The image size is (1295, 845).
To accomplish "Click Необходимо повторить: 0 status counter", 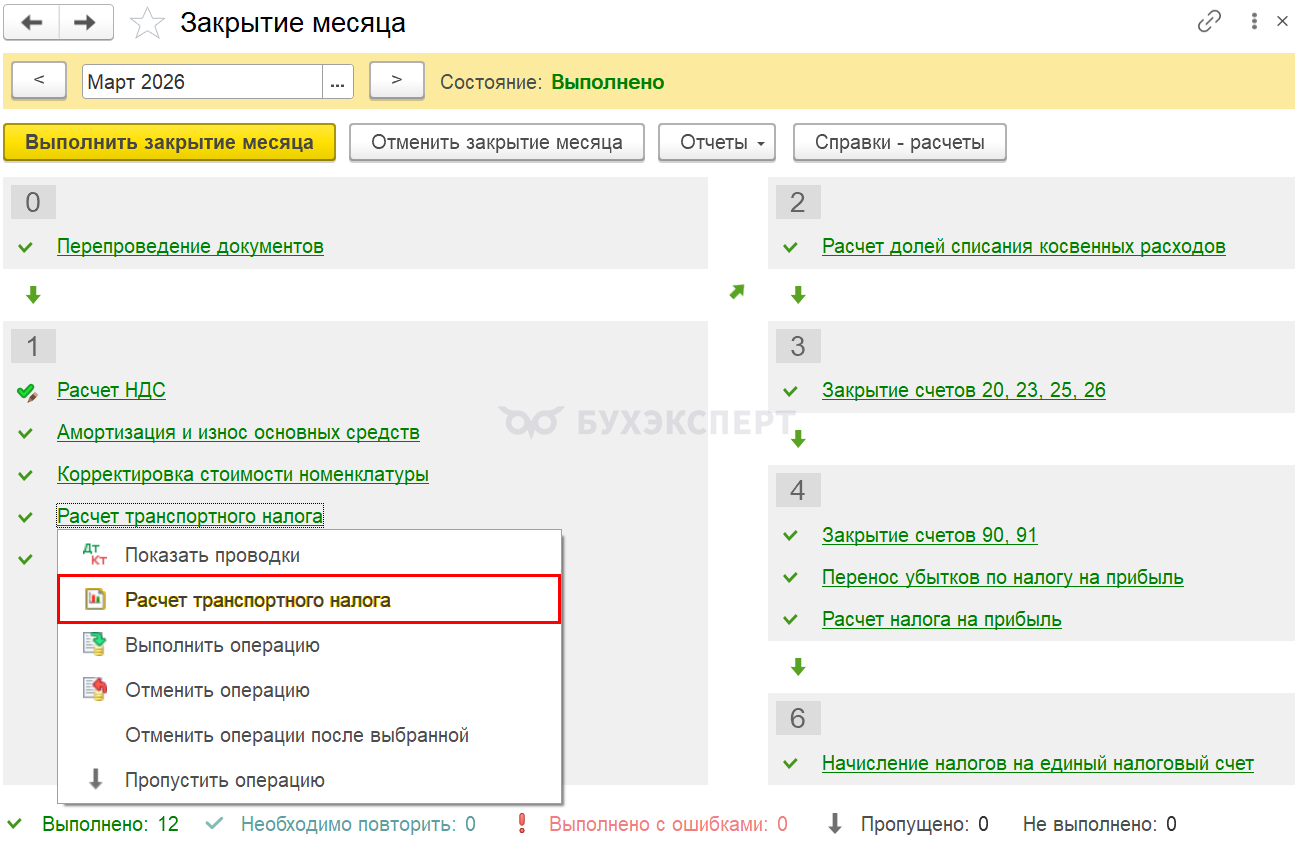I will click(358, 825).
